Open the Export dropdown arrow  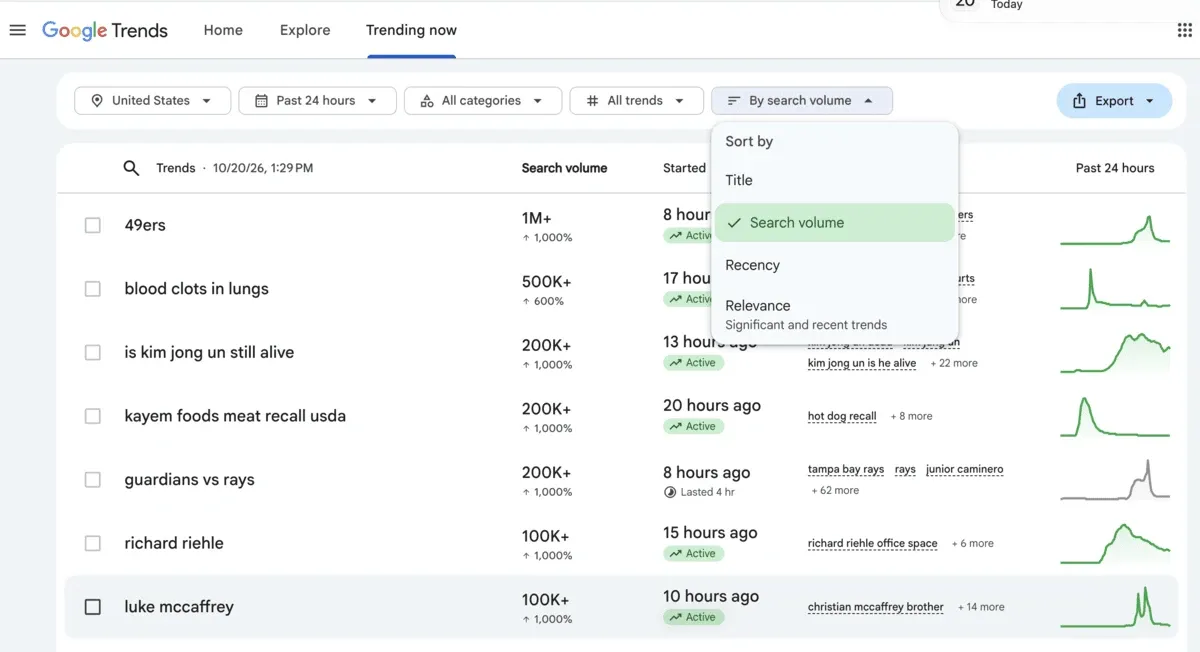click(1150, 101)
